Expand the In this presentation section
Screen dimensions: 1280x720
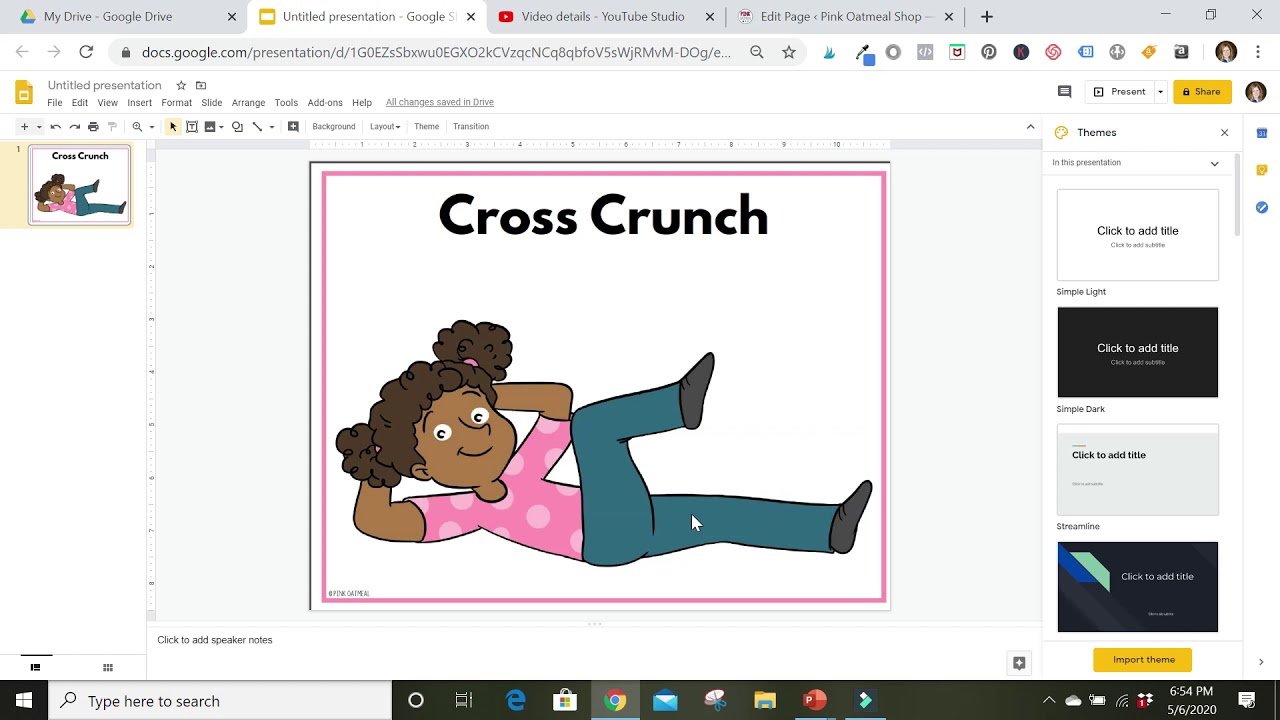pos(1214,163)
